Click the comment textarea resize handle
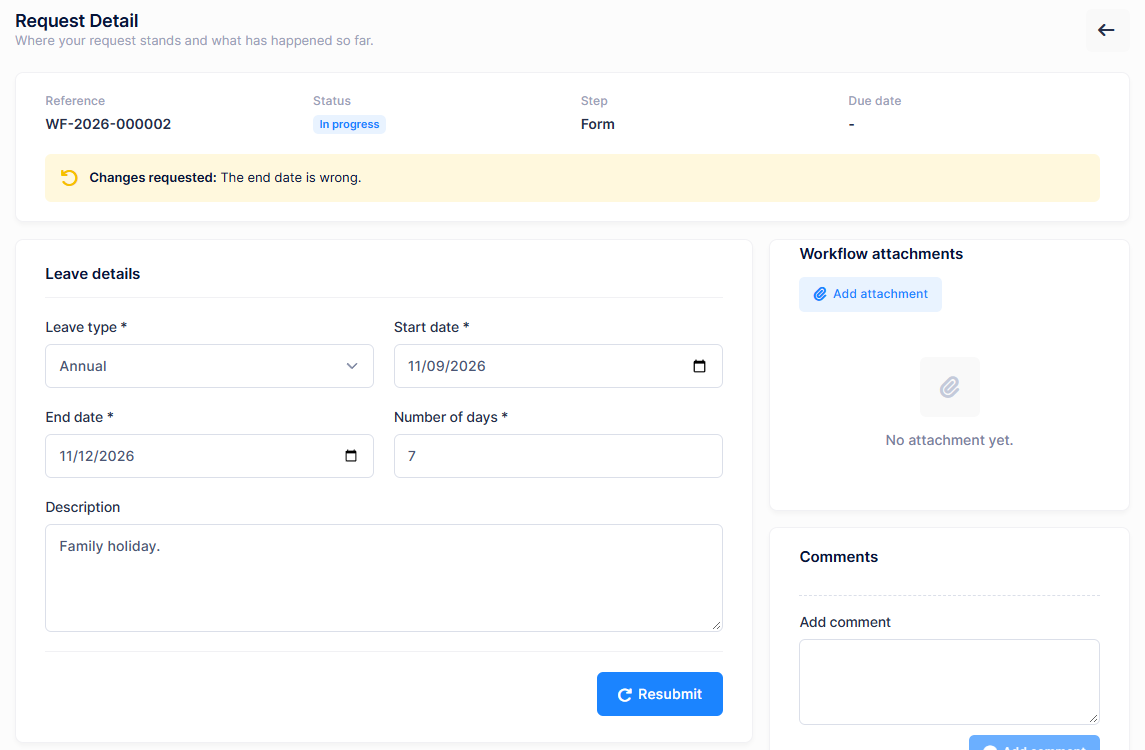Image resolution: width=1145 pixels, height=750 pixels. tap(1093, 719)
